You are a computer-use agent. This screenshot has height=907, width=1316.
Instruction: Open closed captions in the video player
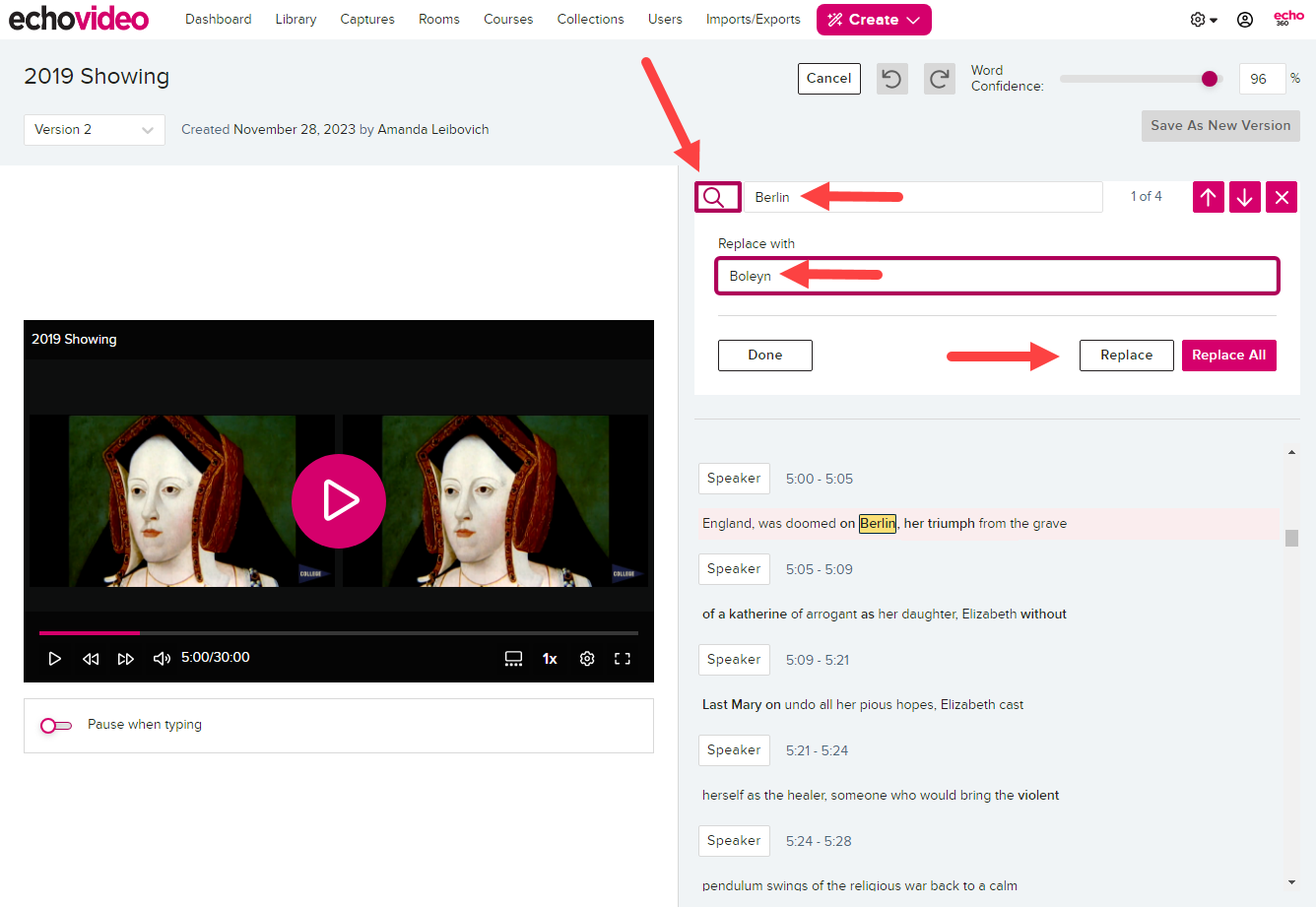tap(513, 658)
